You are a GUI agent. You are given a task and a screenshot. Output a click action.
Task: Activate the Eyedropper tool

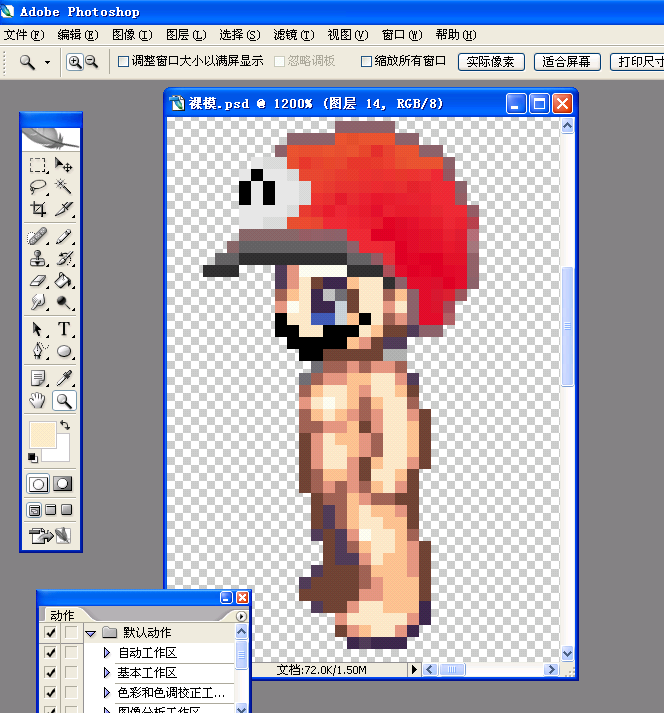coord(63,378)
